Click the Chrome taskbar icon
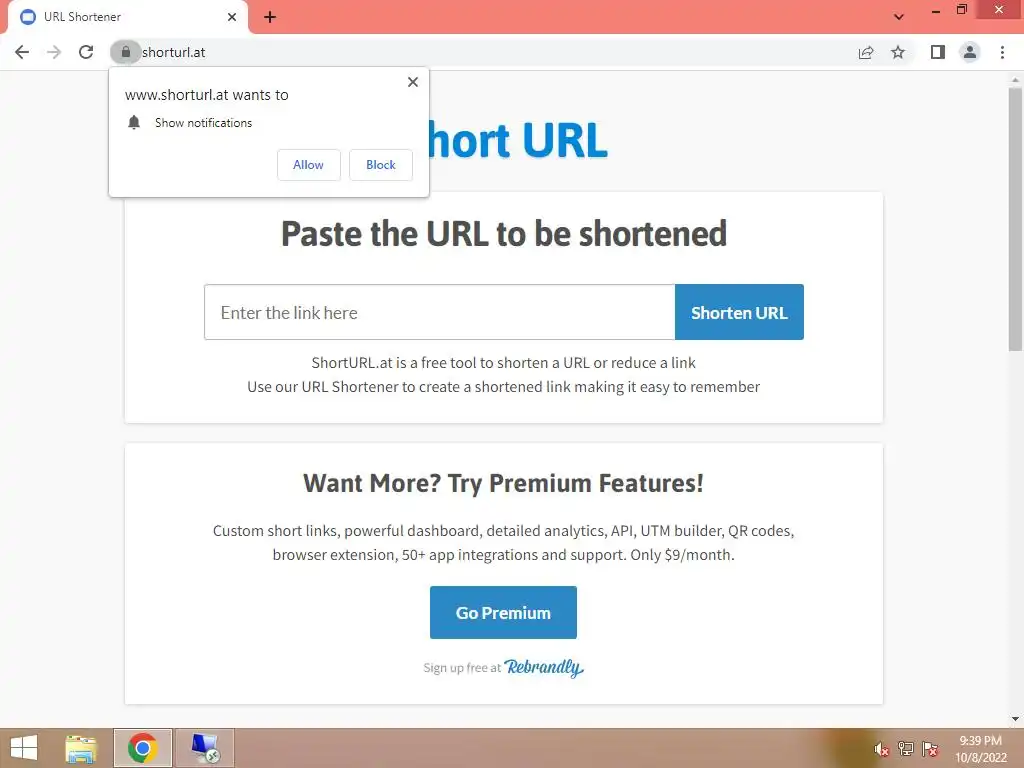This screenshot has height=768, width=1024. click(142, 748)
